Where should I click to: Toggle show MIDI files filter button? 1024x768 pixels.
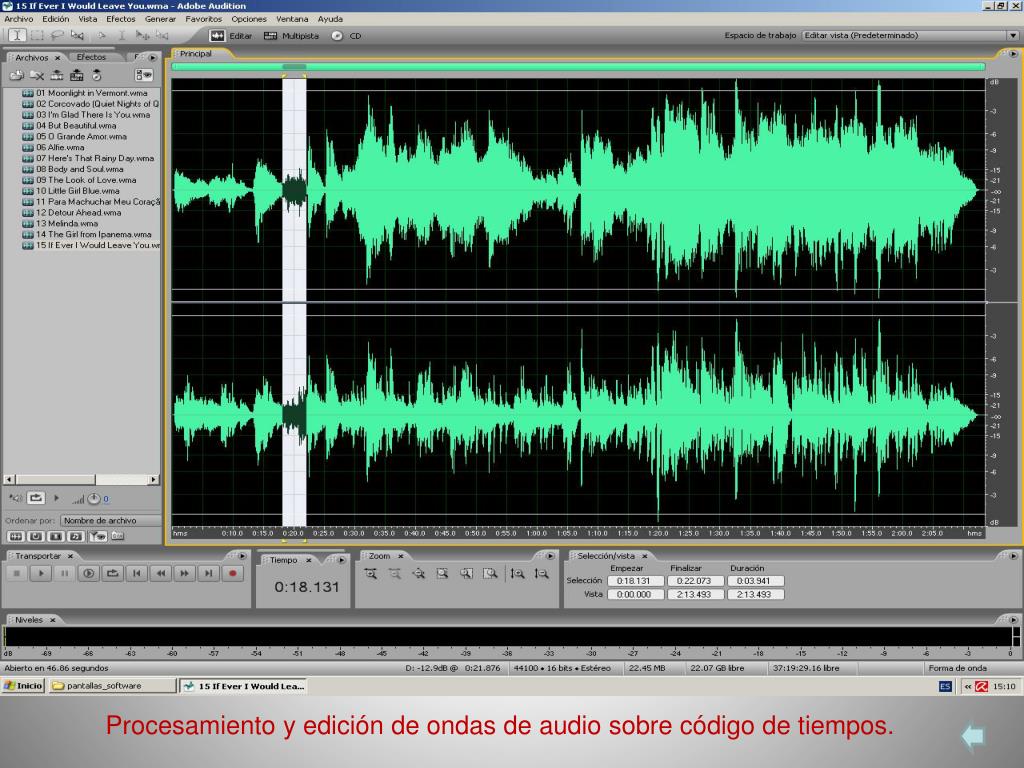76,536
